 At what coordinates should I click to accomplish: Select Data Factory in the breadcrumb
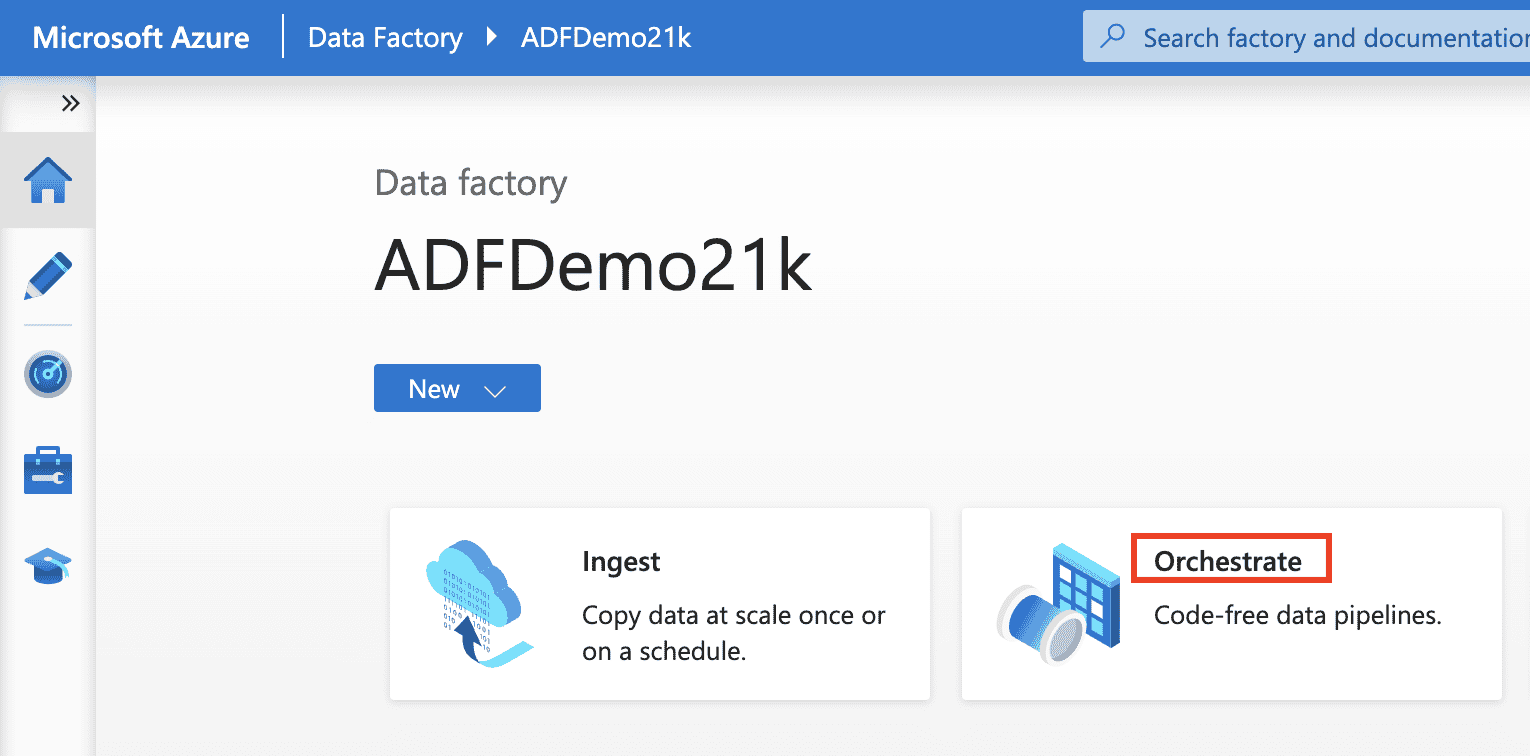coord(385,38)
